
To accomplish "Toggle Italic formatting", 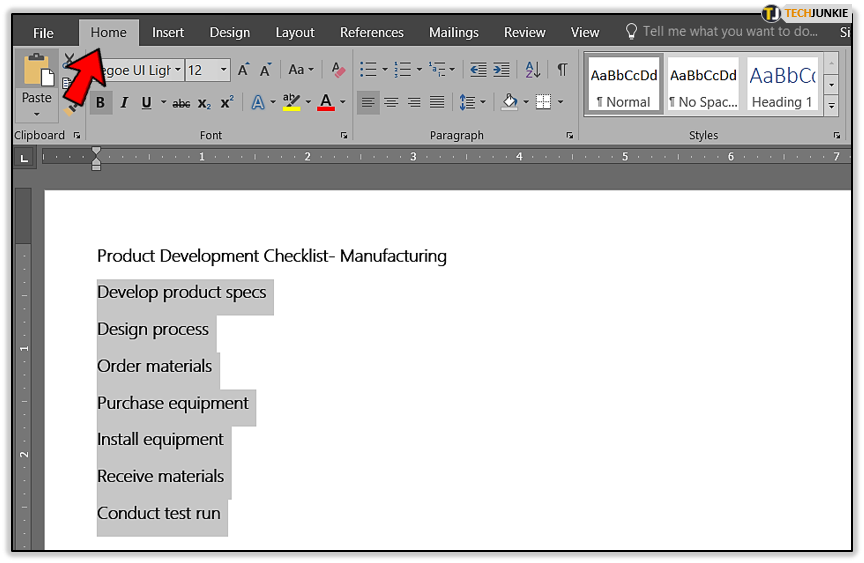I will 124,102.
